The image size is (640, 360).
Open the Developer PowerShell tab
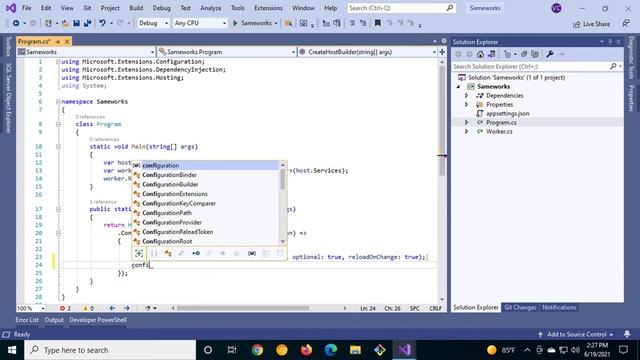click(x=98, y=320)
